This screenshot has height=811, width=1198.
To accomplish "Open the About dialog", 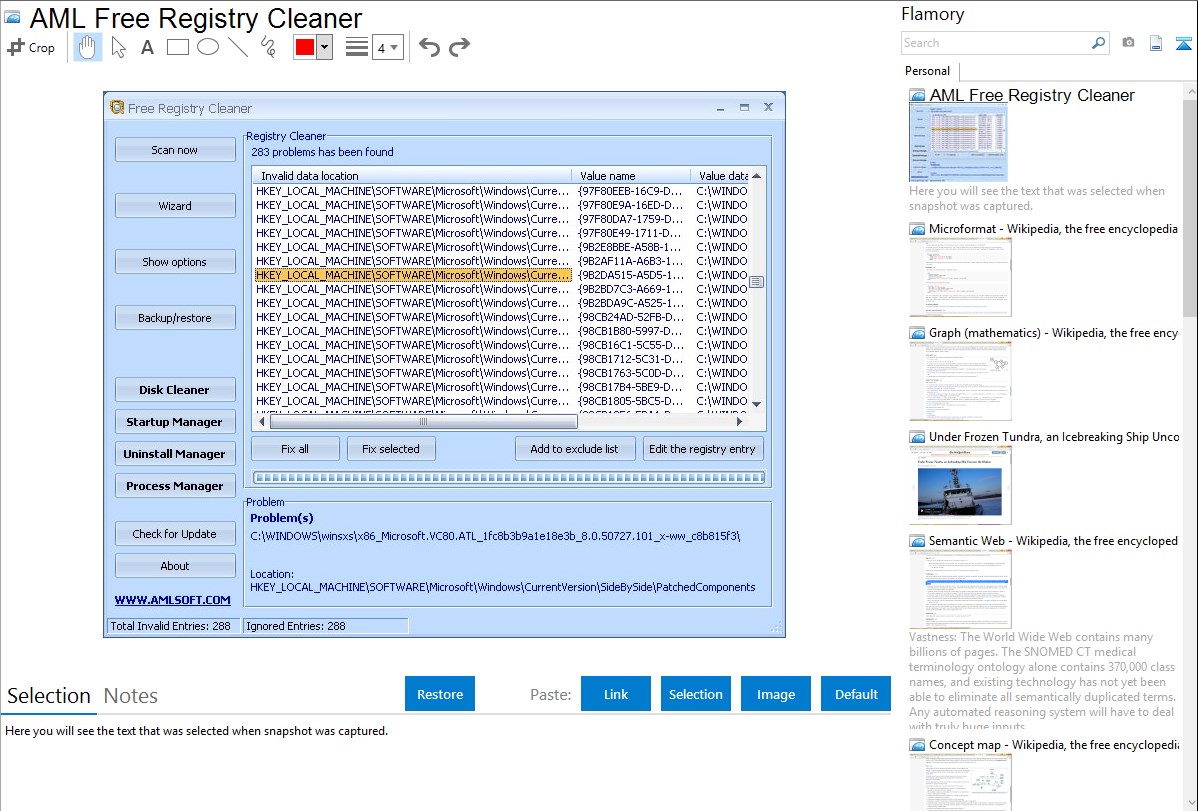I will 175,566.
